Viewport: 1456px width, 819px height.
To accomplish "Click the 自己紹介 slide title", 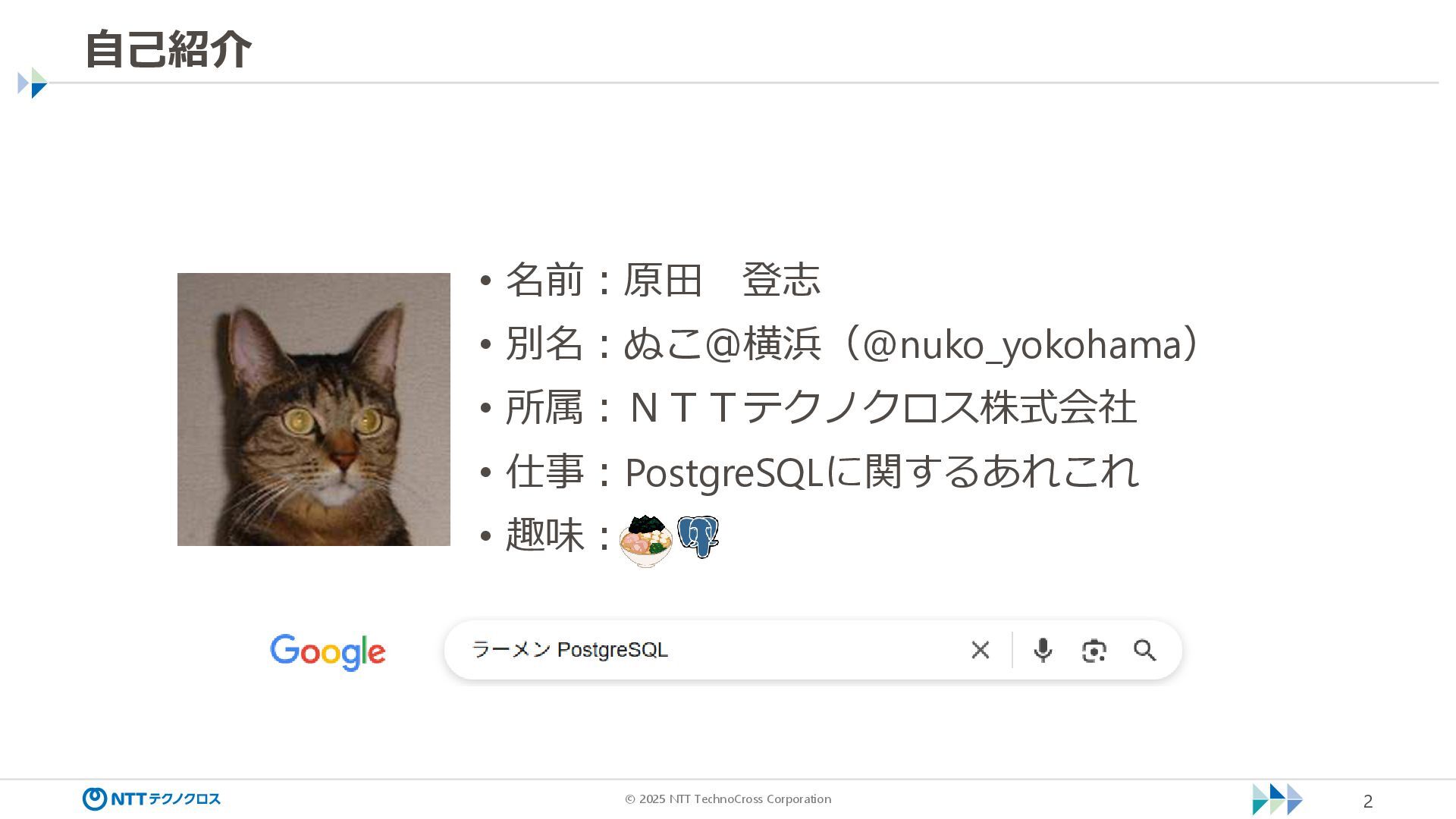I will tap(168, 49).
